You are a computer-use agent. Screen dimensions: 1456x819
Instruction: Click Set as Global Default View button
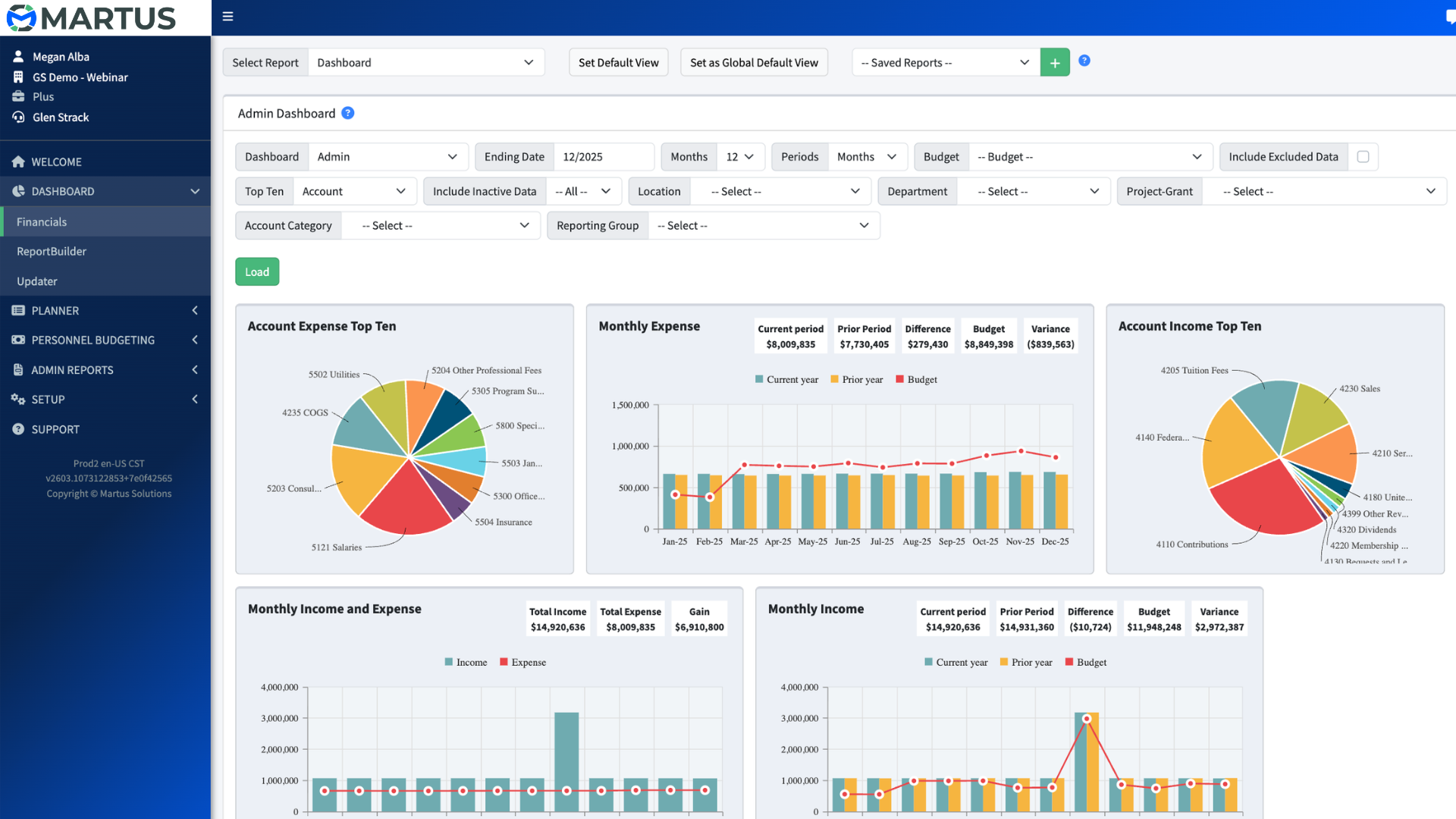tap(754, 62)
